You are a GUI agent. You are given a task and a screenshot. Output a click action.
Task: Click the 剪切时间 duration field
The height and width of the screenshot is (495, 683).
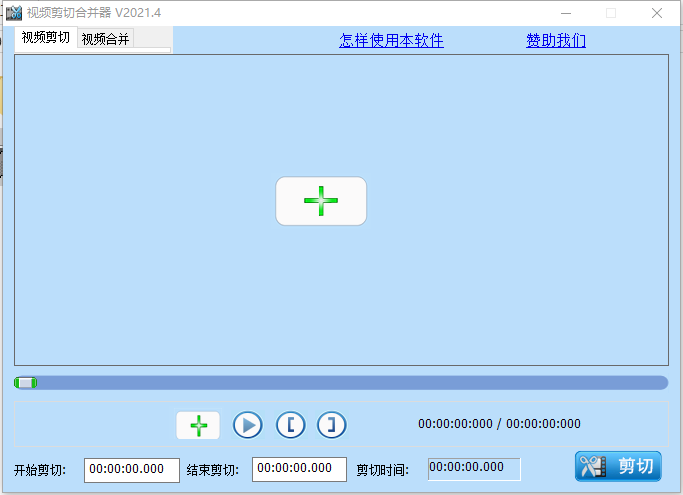point(474,469)
